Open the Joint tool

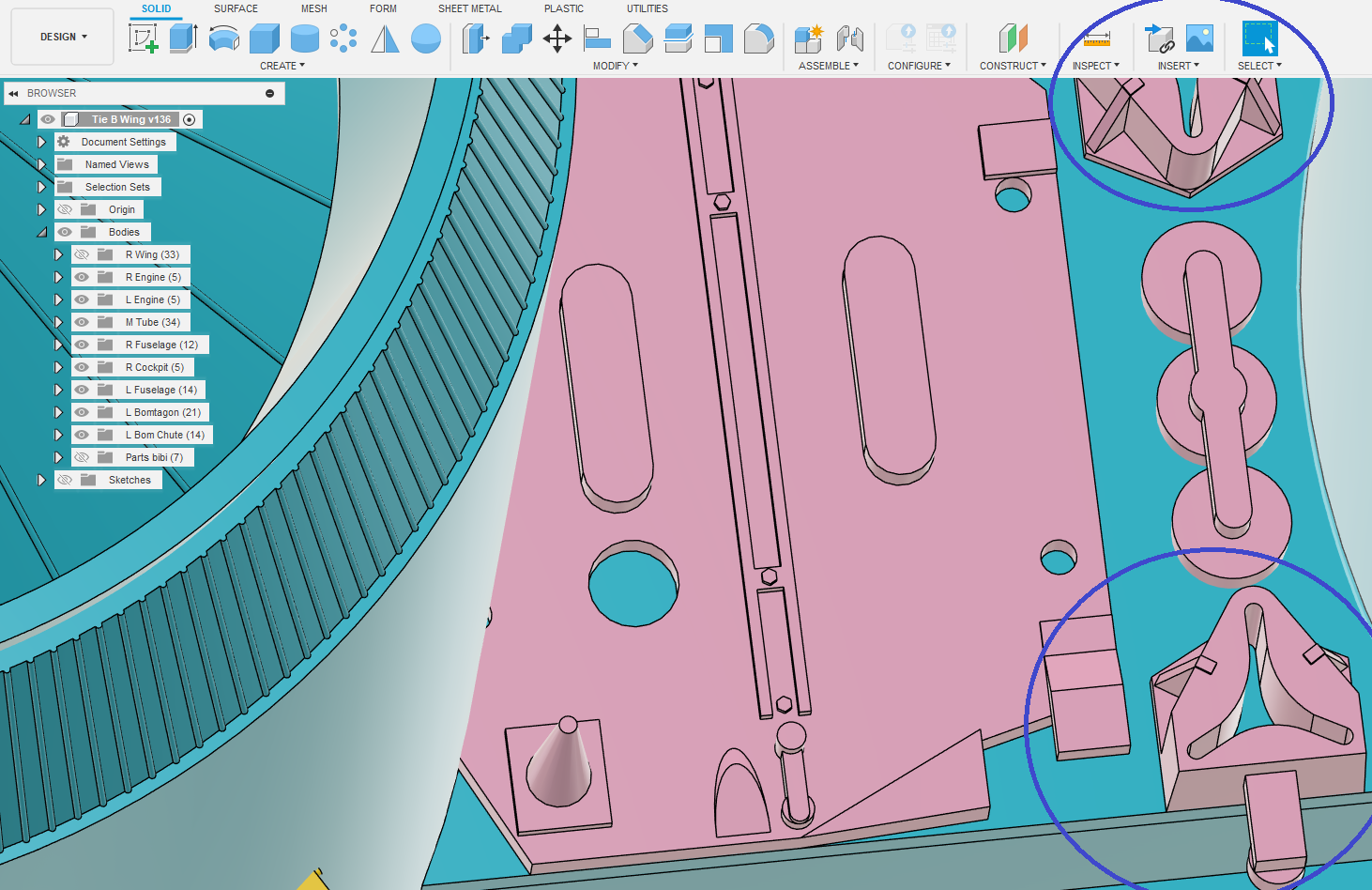pos(849,38)
